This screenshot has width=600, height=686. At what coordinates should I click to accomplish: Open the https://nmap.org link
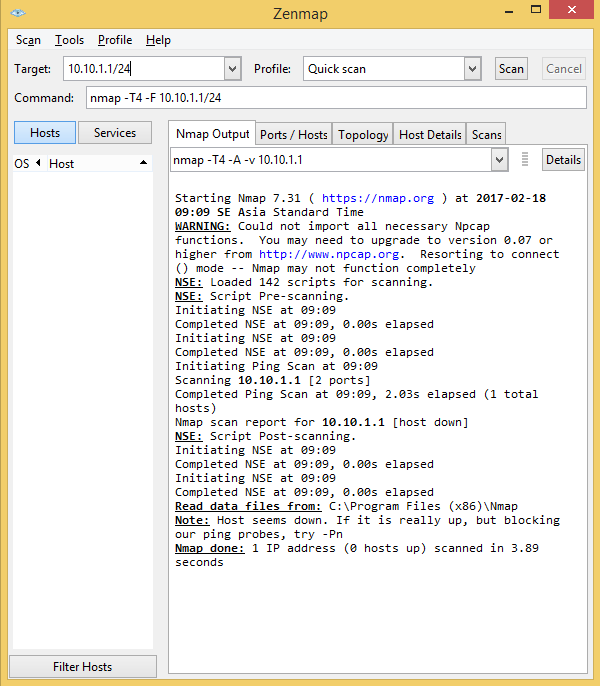click(378, 198)
